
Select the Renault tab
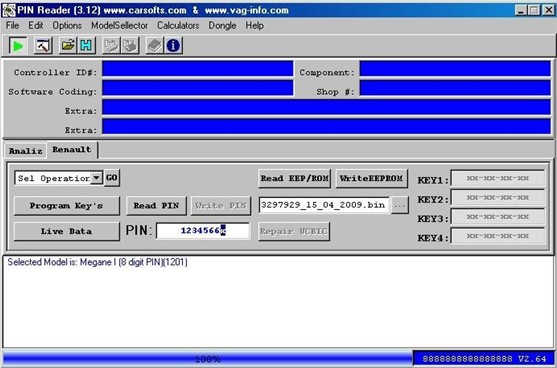coord(72,150)
